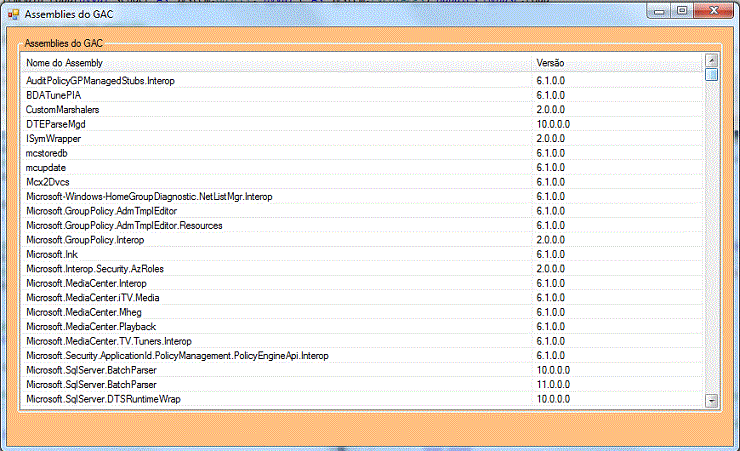The width and height of the screenshot is (740, 451).
Task: Click the vertical scrollbar thumb
Action: [x=711, y=75]
